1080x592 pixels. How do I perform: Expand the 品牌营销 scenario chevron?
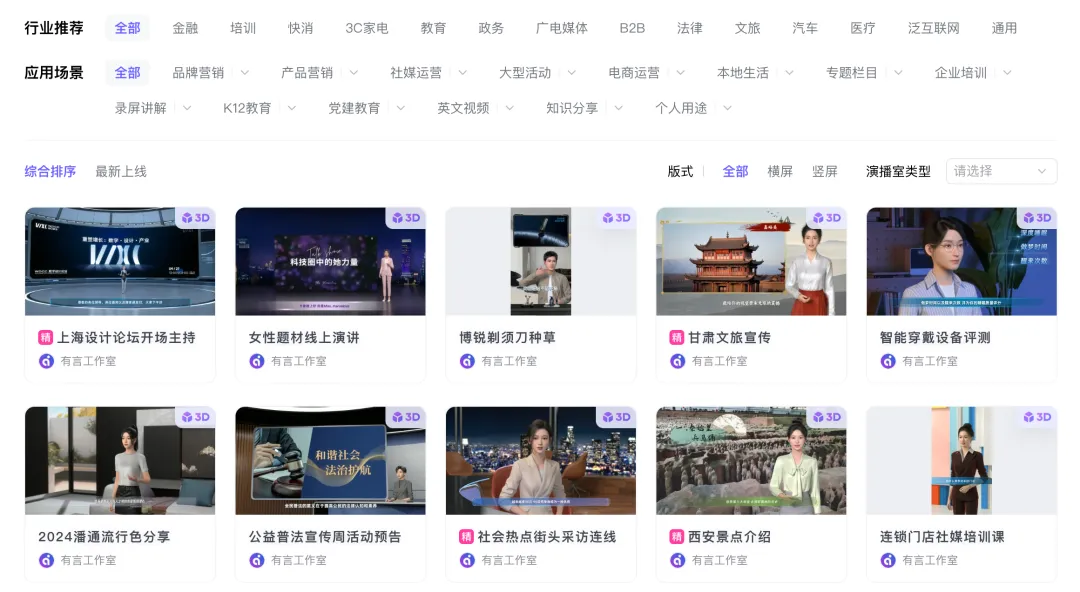pyautogui.click(x=245, y=73)
